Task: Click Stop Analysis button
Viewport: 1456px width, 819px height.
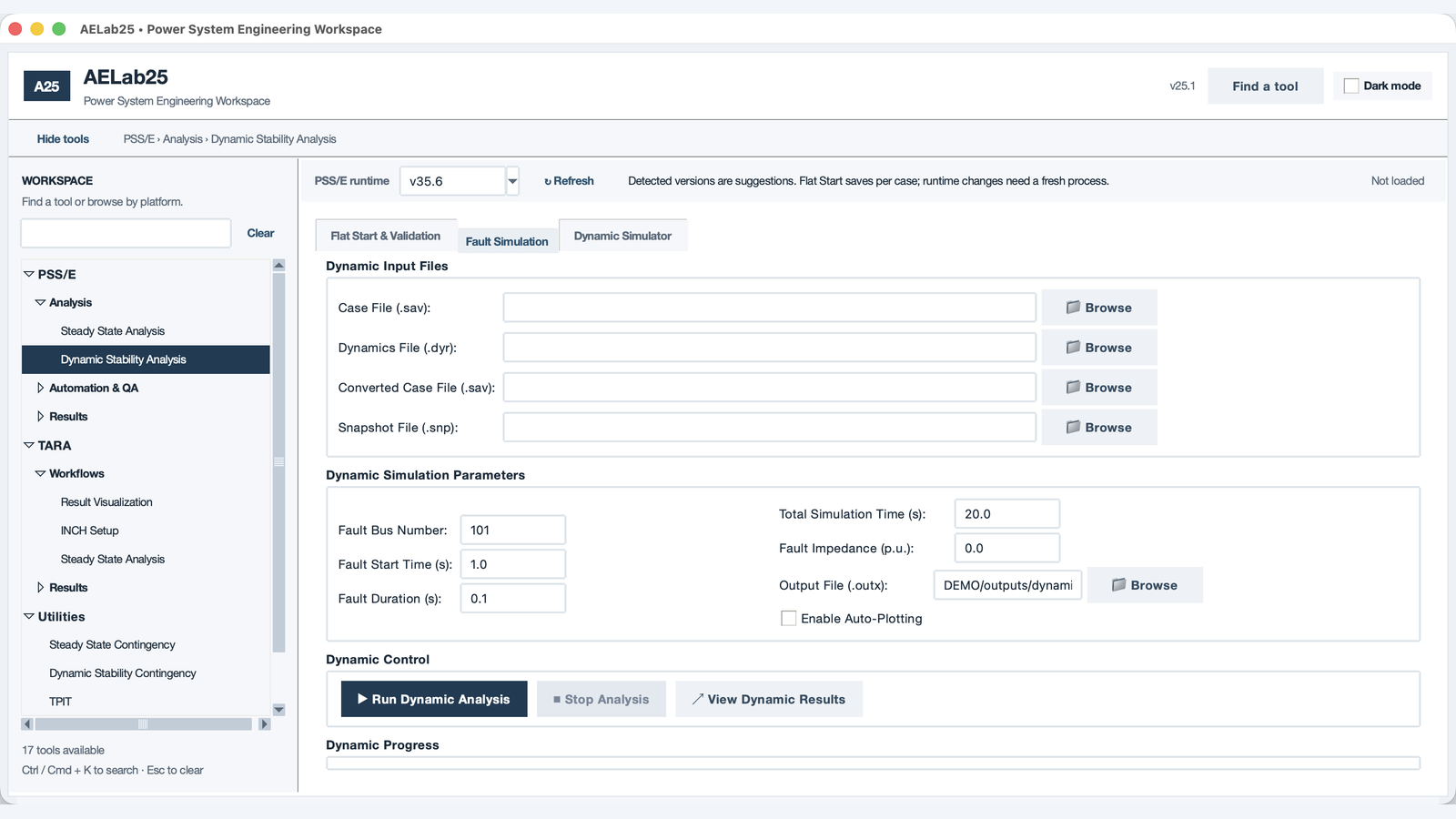Action: point(602,699)
